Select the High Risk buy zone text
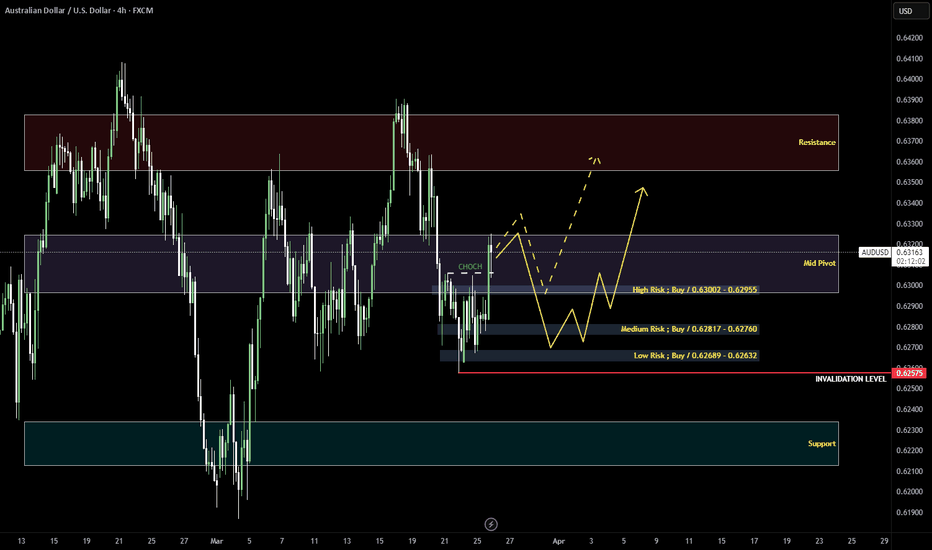The width and height of the screenshot is (932, 550). tap(695, 290)
